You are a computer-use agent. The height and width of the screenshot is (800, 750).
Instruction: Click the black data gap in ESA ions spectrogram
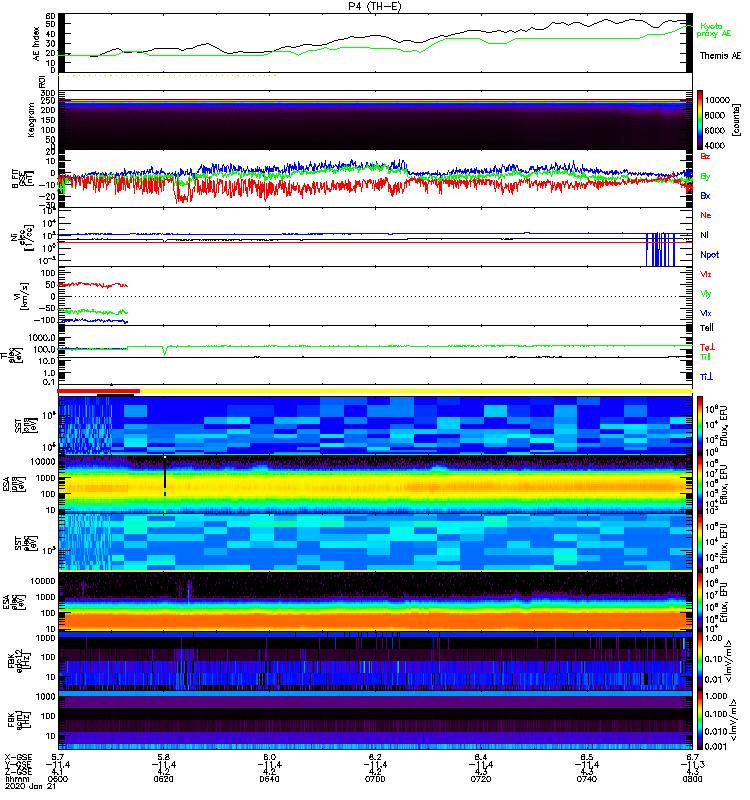tap(165, 474)
